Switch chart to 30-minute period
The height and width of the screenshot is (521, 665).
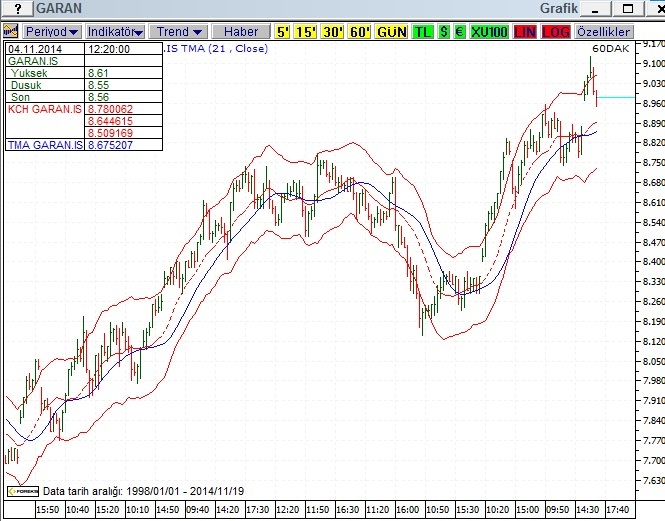point(332,32)
